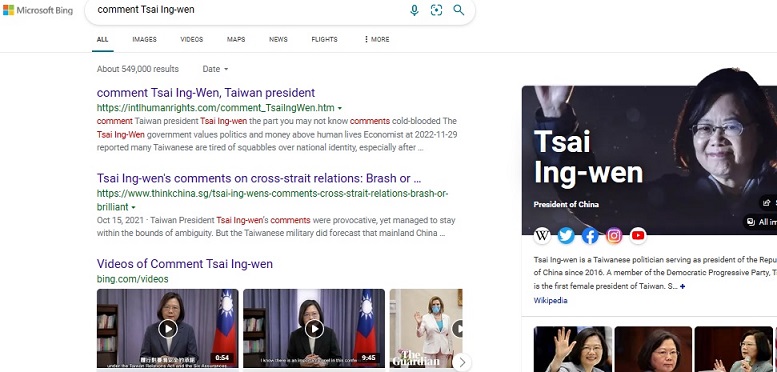Viewport: 777px width, 372px height.
Task: Start voice search with microphone icon
Action: click(x=414, y=10)
